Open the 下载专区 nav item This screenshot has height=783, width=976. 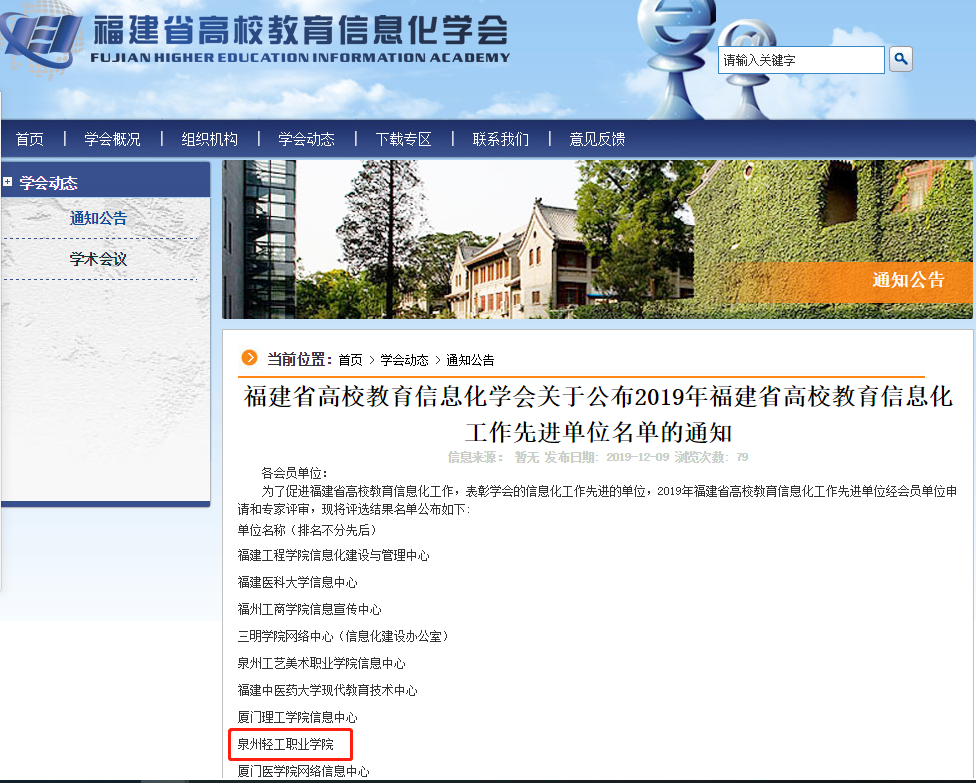pyautogui.click(x=403, y=139)
